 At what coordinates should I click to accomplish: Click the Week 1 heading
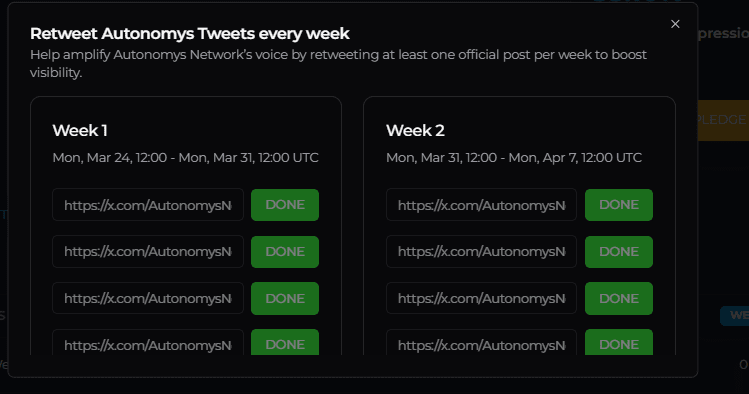pos(80,130)
